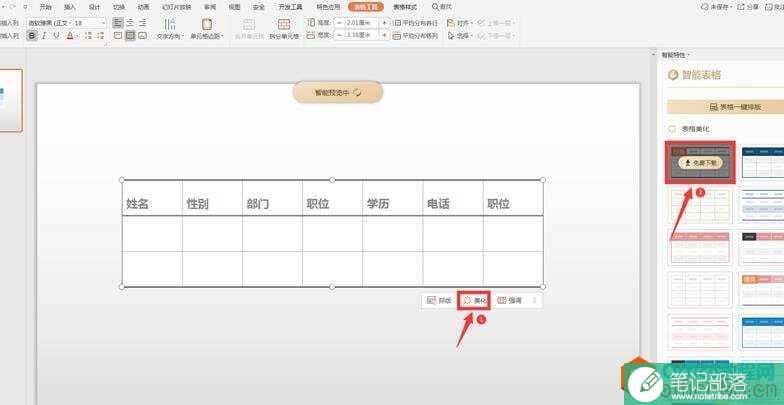784x405 pixels.
Task: Align text to cell top
Action: point(118,36)
